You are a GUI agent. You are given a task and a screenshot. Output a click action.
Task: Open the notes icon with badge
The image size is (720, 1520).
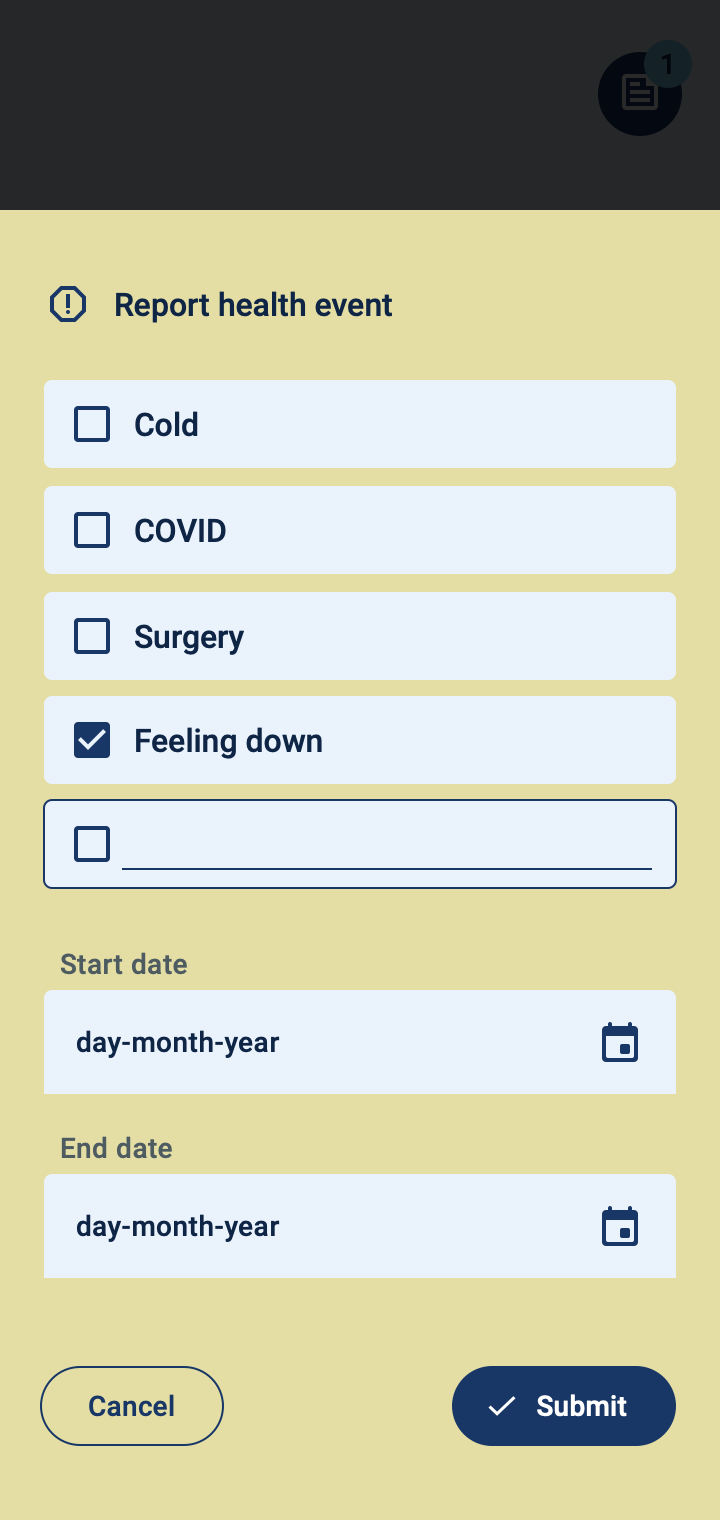point(639,94)
